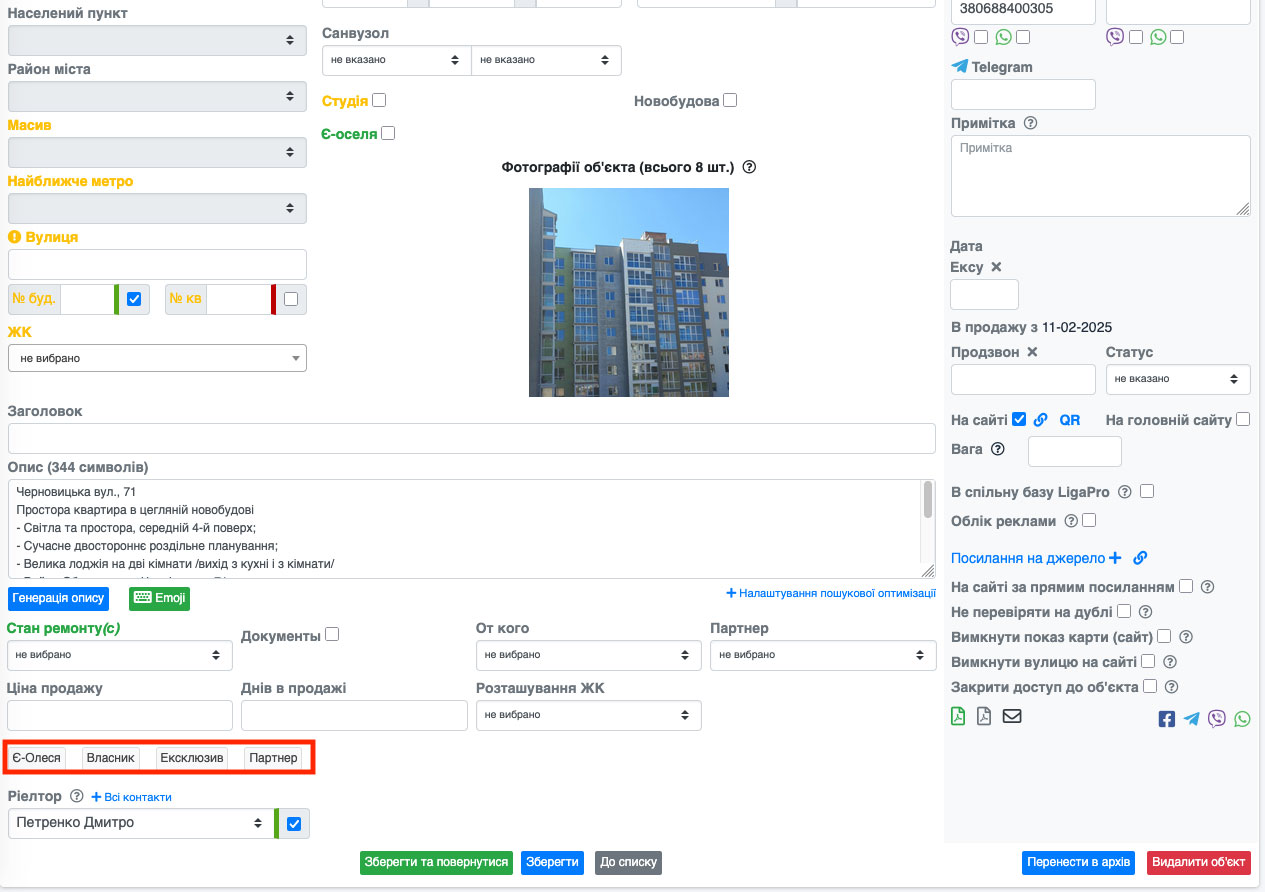Image resolution: width=1265 pixels, height=892 pixels.
Task: Enable the Новобудова checkbox
Action: (730, 100)
